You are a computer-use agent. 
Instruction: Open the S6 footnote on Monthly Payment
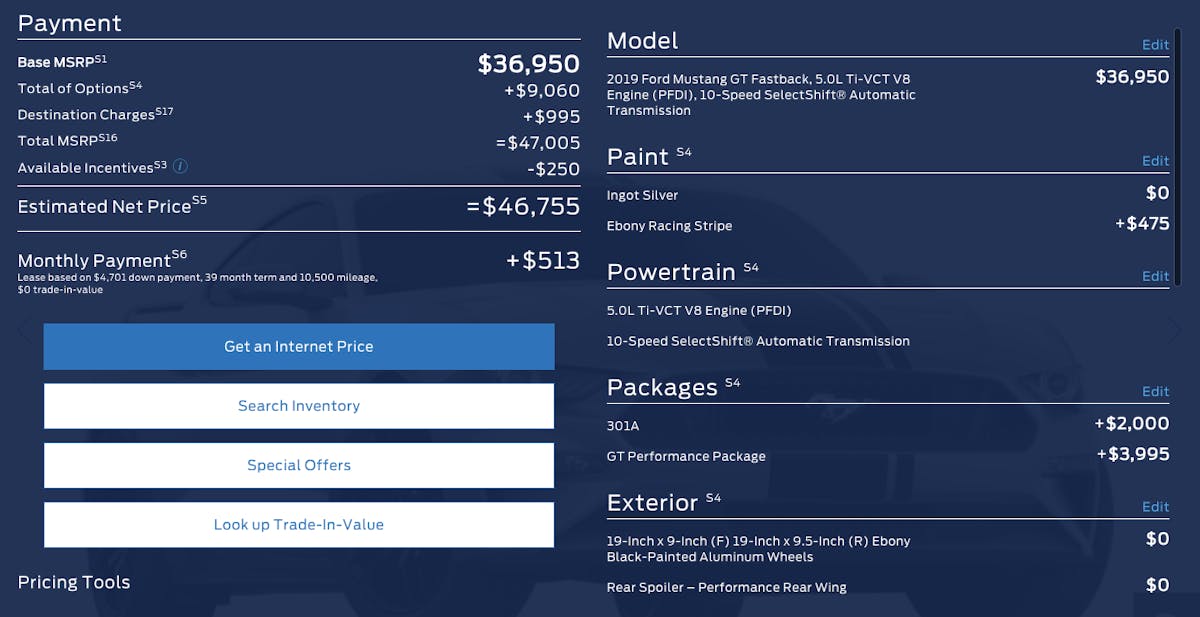[179, 255]
